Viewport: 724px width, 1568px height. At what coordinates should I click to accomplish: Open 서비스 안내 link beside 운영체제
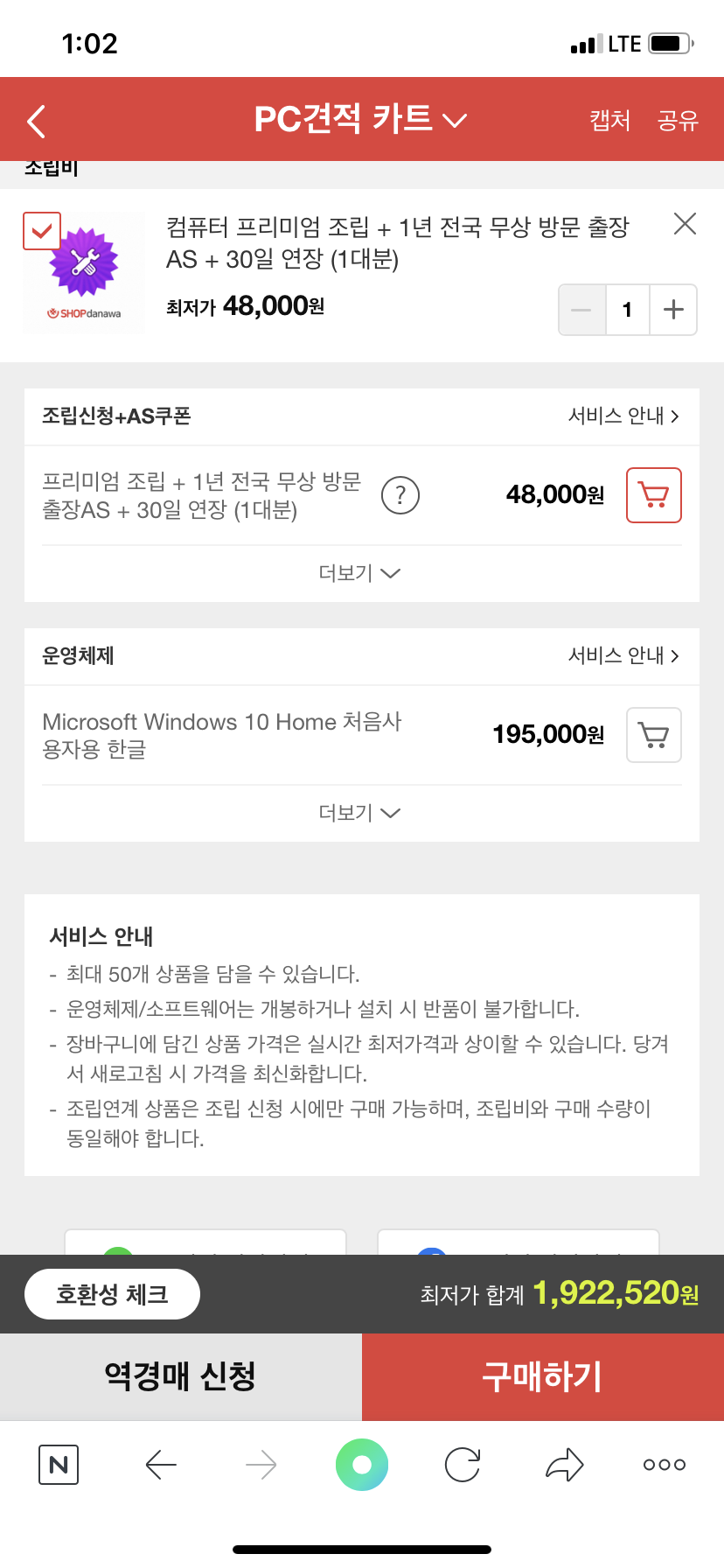(623, 655)
